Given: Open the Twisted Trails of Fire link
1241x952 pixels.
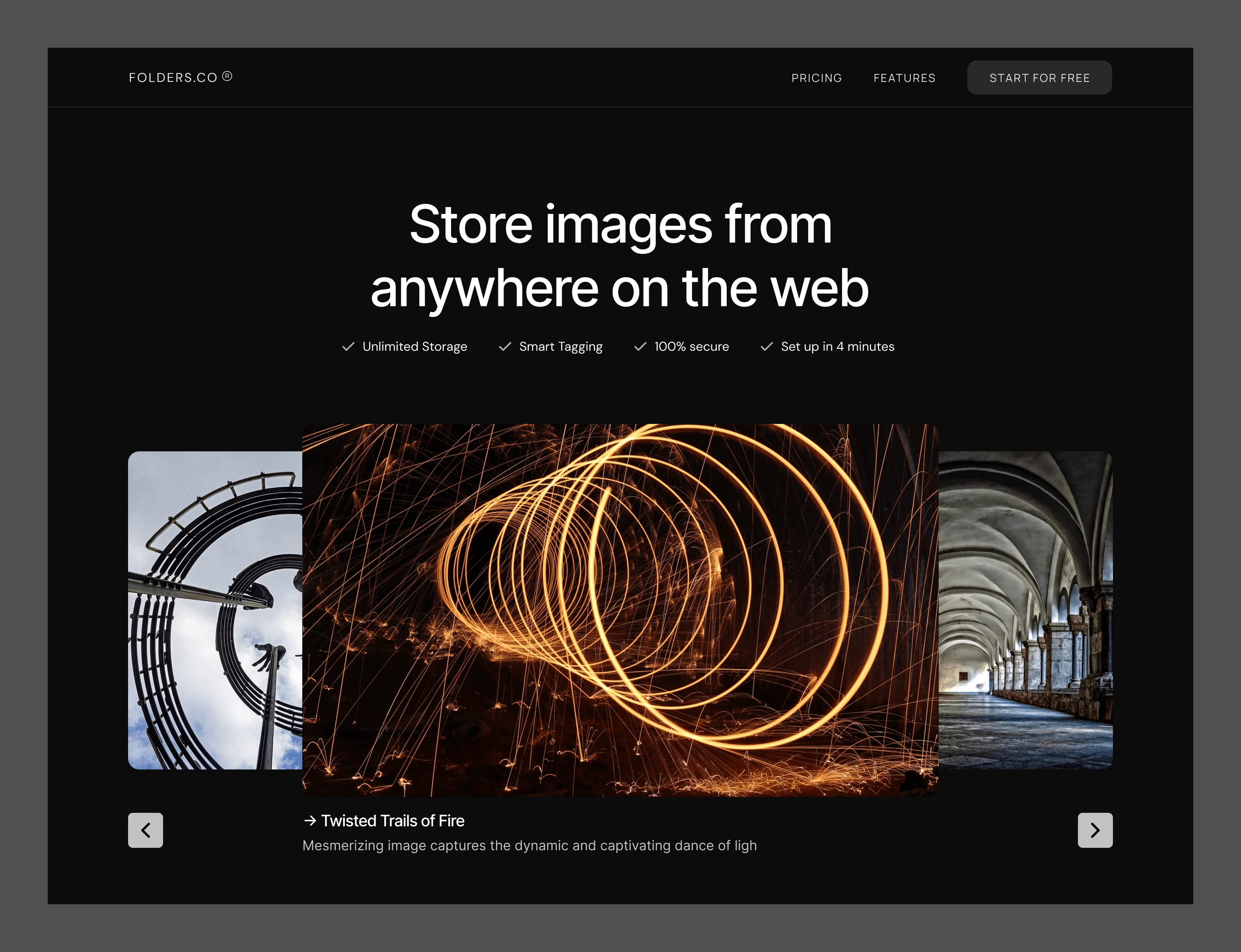Looking at the screenshot, I should tap(393, 820).
